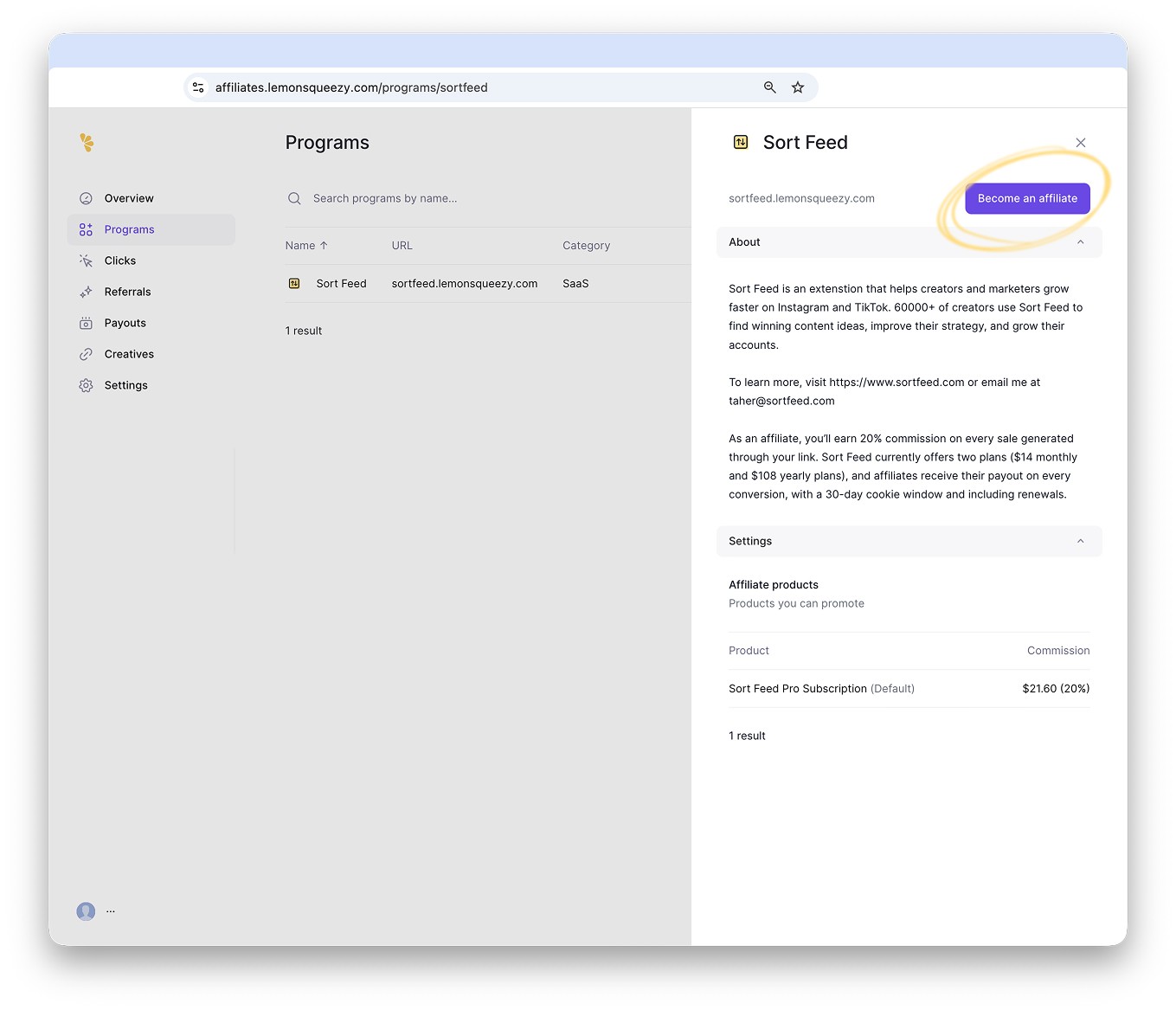
Task: Click the Product column header
Action: click(x=749, y=651)
